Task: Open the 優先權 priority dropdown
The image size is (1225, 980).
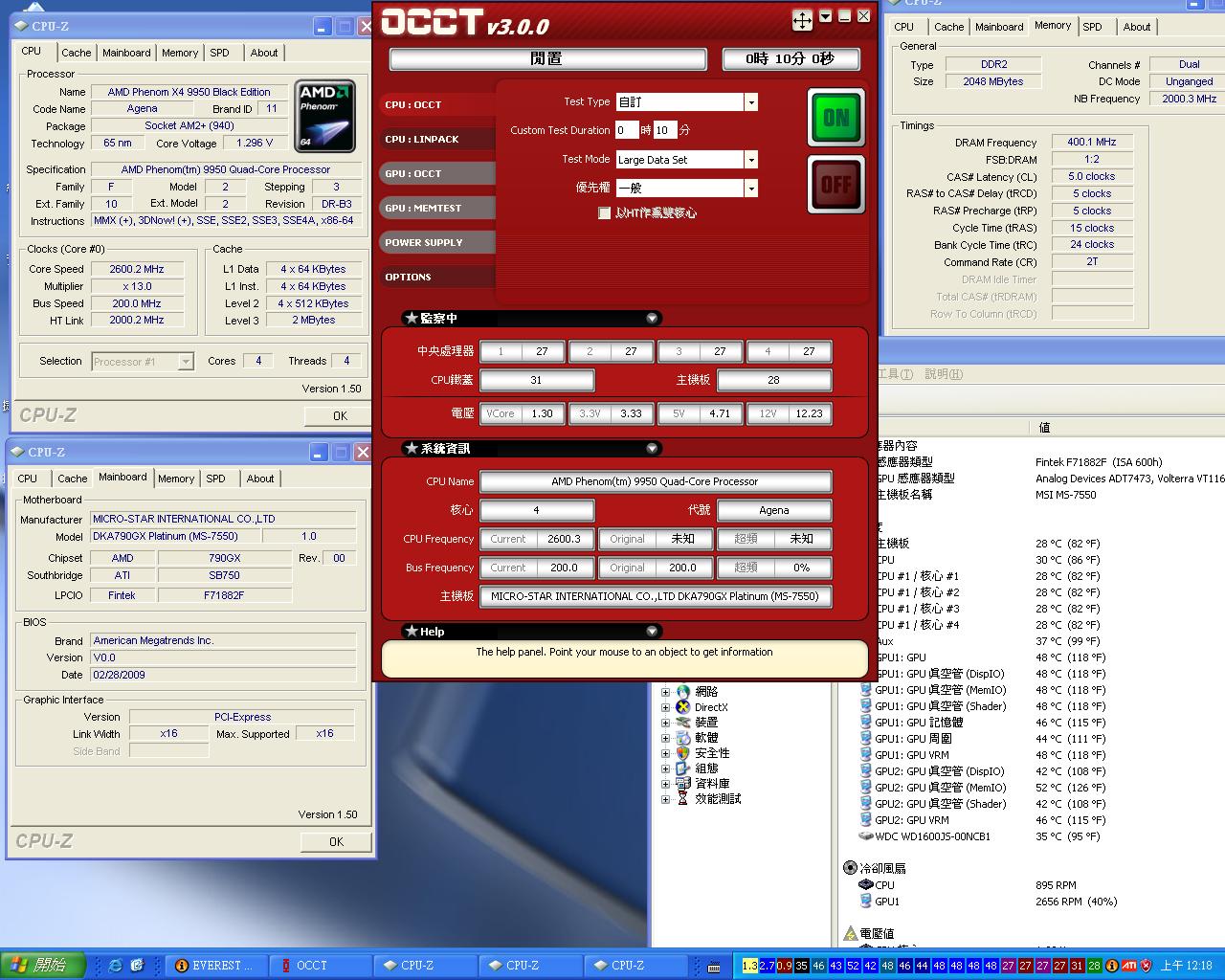Action: click(x=751, y=189)
